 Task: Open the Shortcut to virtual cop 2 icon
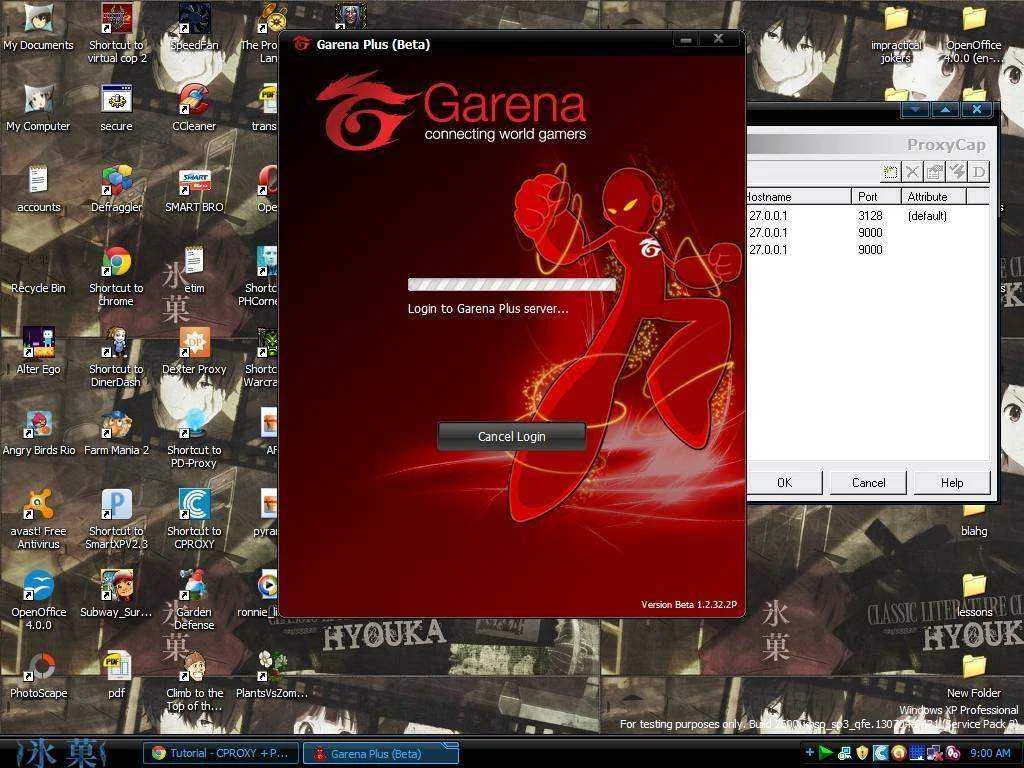pos(116,34)
